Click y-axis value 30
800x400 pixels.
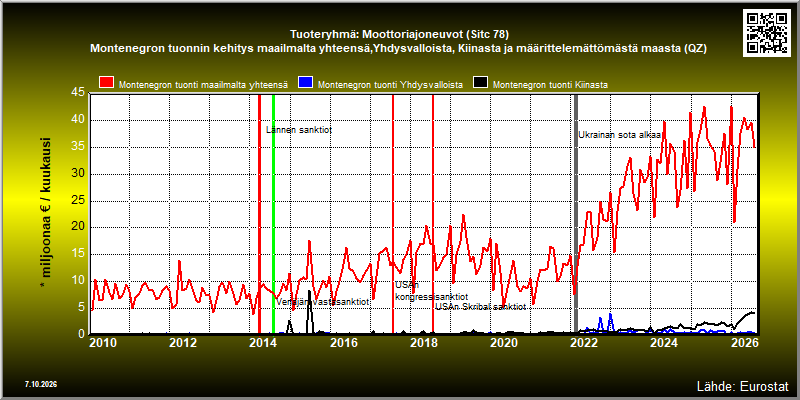click(78, 173)
